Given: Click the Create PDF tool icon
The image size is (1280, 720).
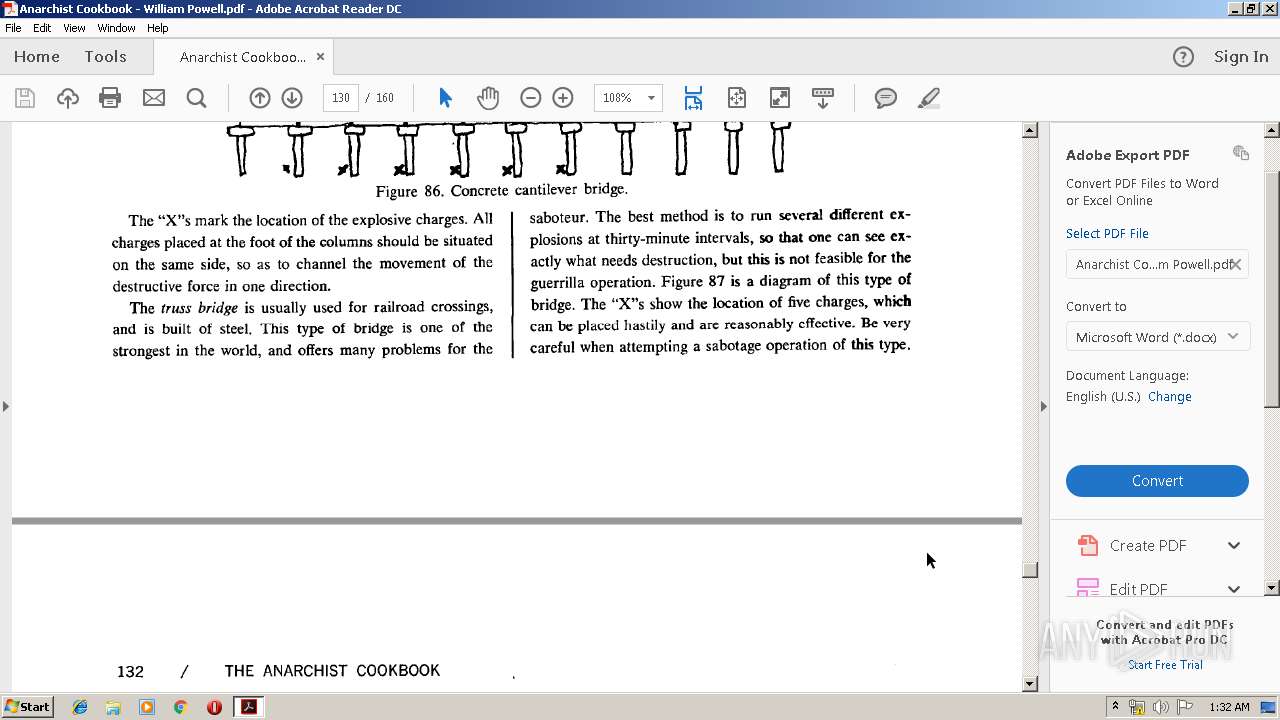Looking at the screenshot, I should point(1087,545).
